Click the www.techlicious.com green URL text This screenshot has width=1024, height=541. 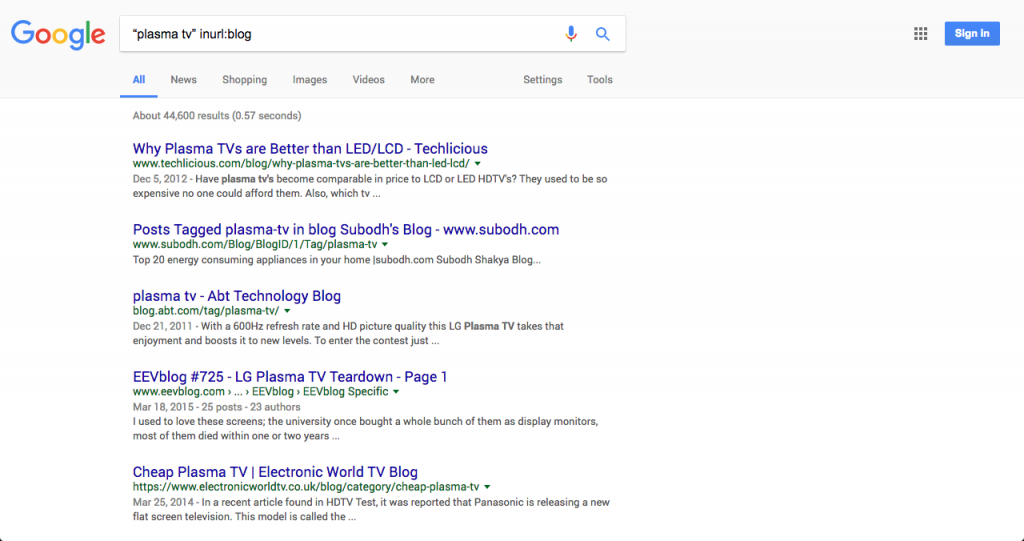pos(301,163)
